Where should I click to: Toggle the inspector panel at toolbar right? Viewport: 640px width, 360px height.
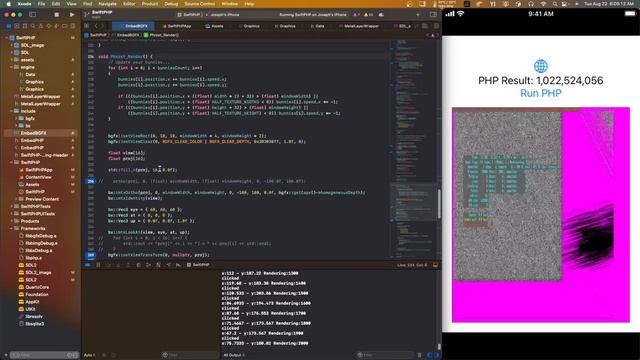[x=433, y=15]
